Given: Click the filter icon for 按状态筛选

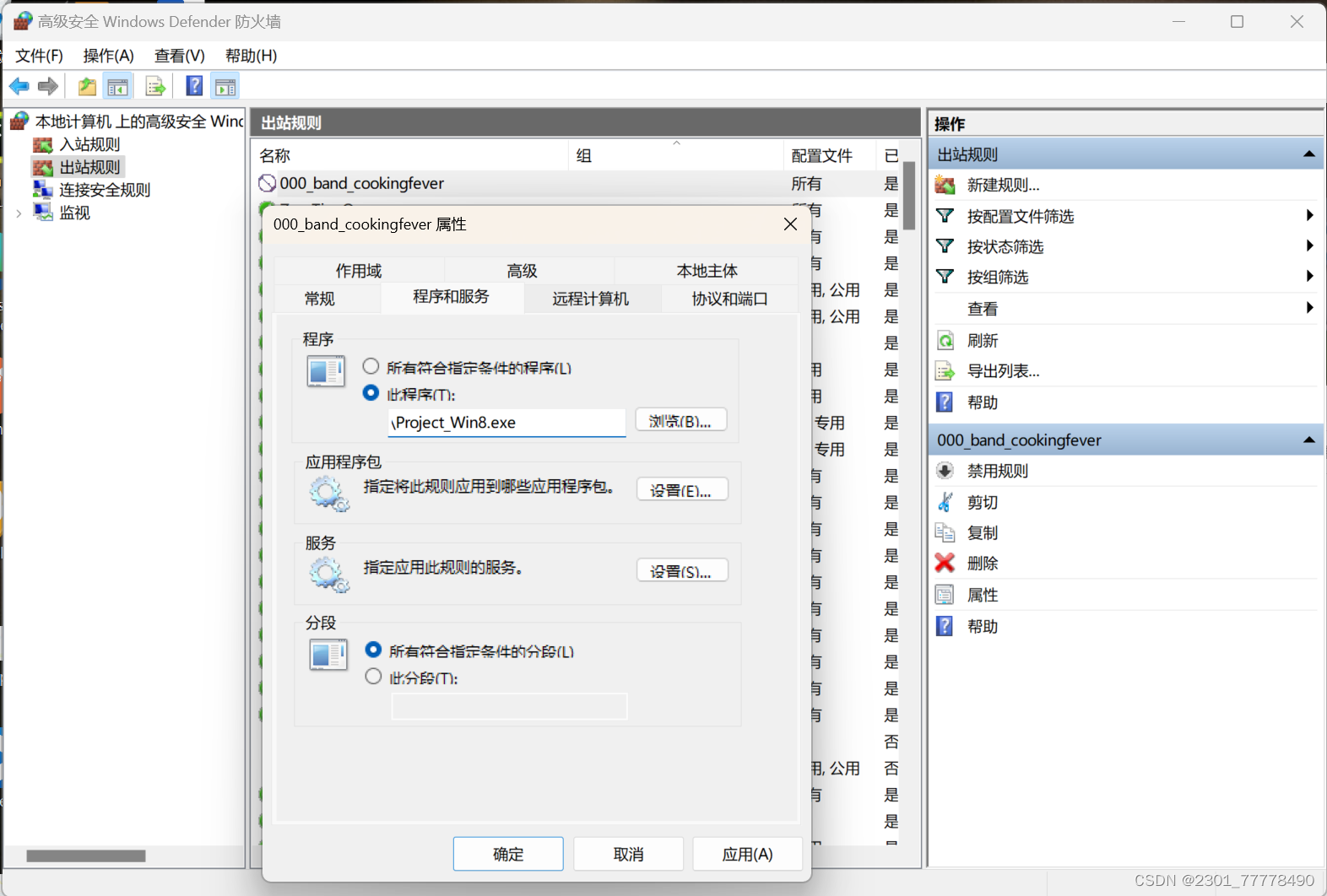Looking at the screenshot, I should pos(945,246).
